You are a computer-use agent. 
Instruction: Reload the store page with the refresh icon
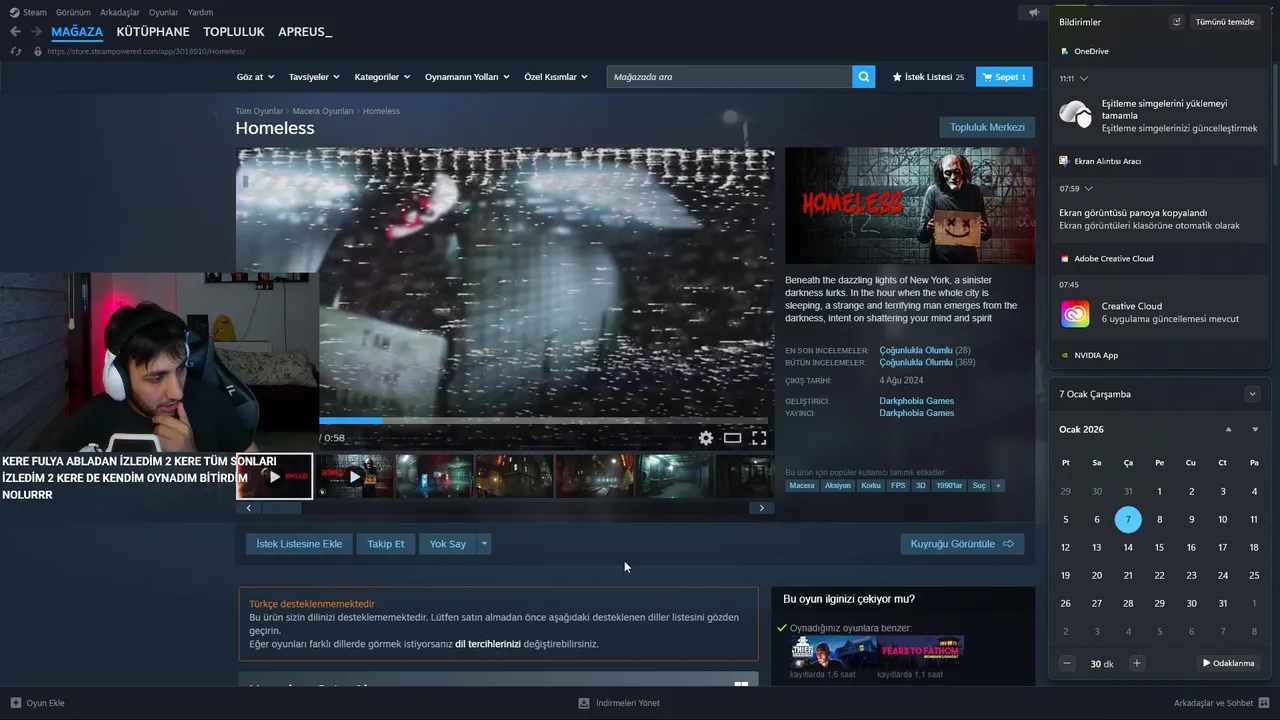coord(15,51)
